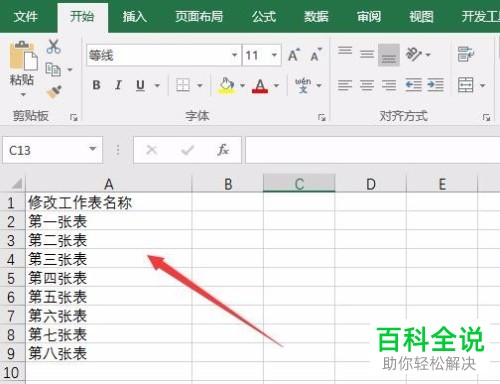Image resolution: width=500 pixels, height=384 pixels.
Task: Expand fill color dropdown arrow
Action: (x=242, y=86)
